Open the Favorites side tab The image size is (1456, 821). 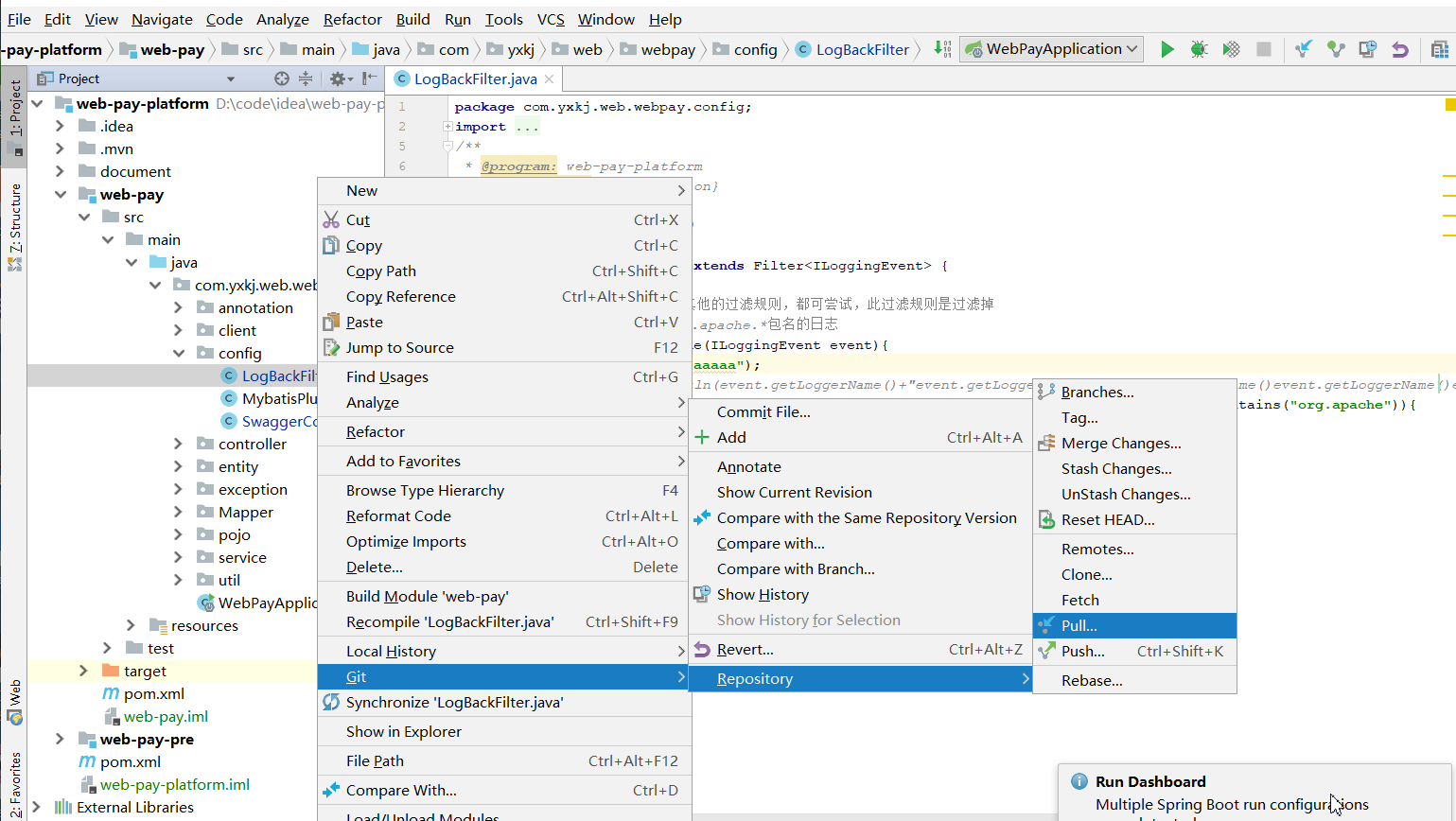pyautogui.click(x=14, y=785)
